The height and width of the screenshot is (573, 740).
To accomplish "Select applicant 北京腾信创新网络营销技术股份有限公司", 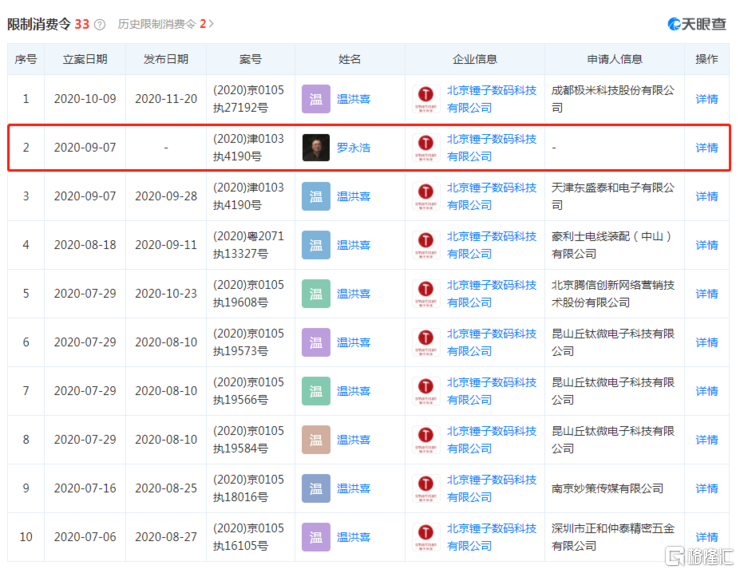I will 613,294.
